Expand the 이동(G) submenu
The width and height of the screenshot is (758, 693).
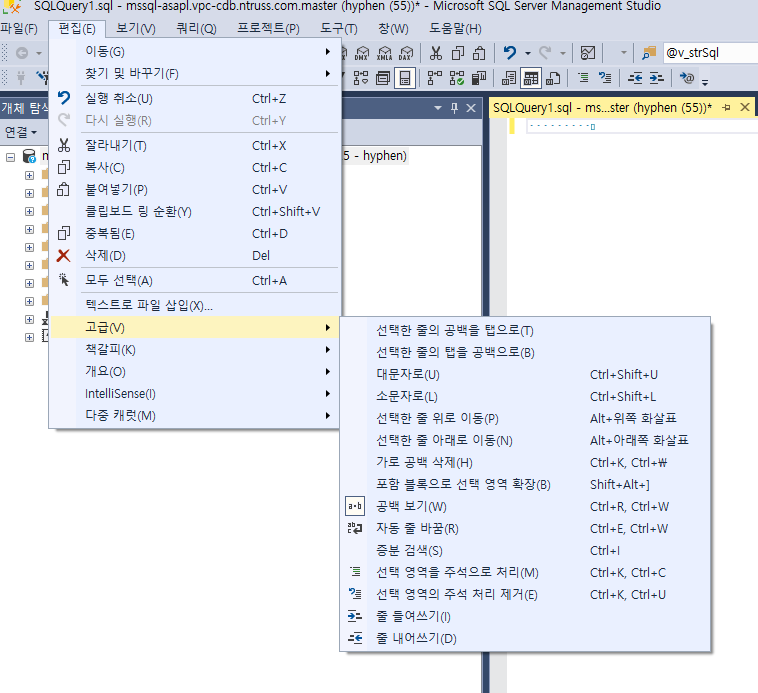[x=195, y=51]
